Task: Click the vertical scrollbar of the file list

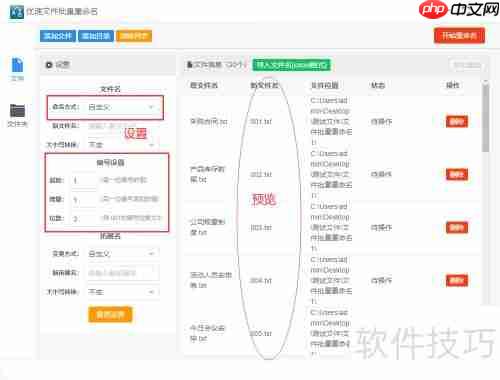Action: coord(486,117)
